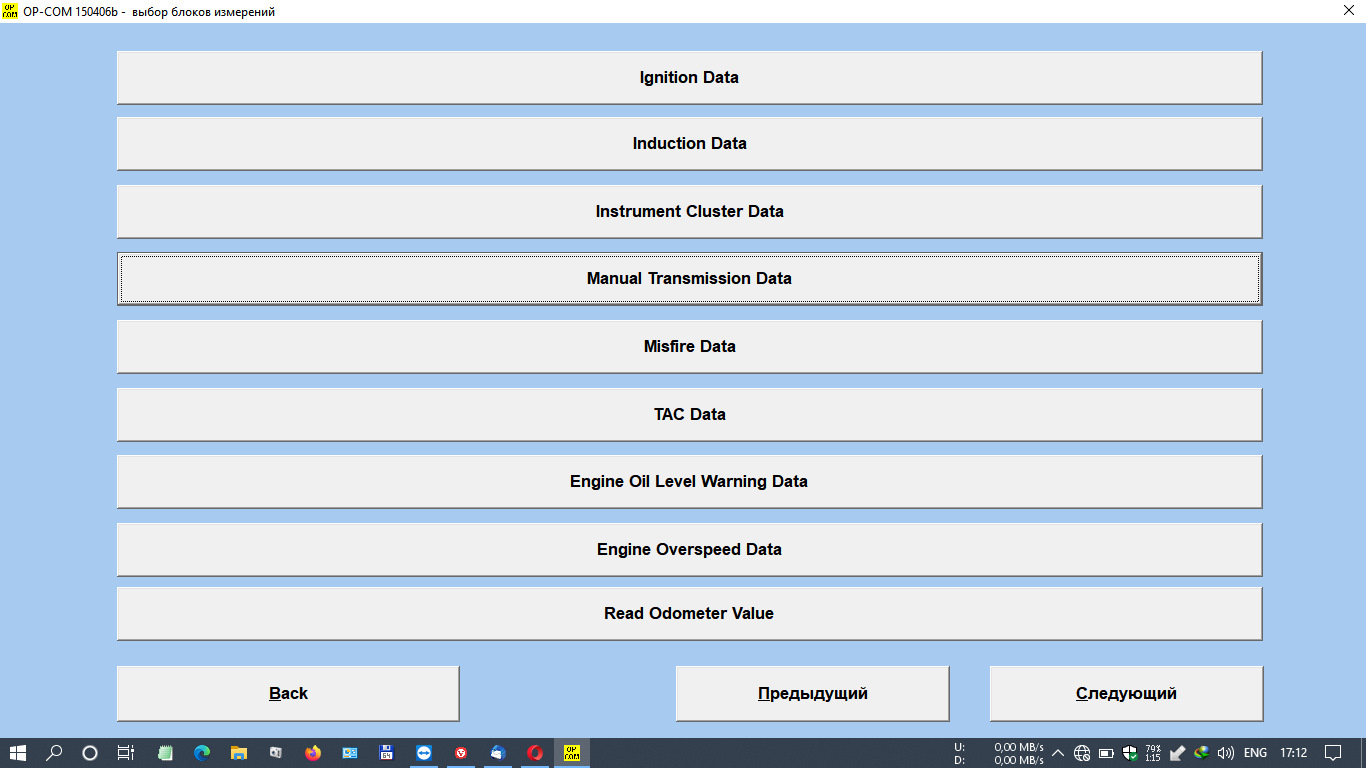Choose Manual Transmission Data
Screen dimensions: 1366x768
(x=689, y=278)
